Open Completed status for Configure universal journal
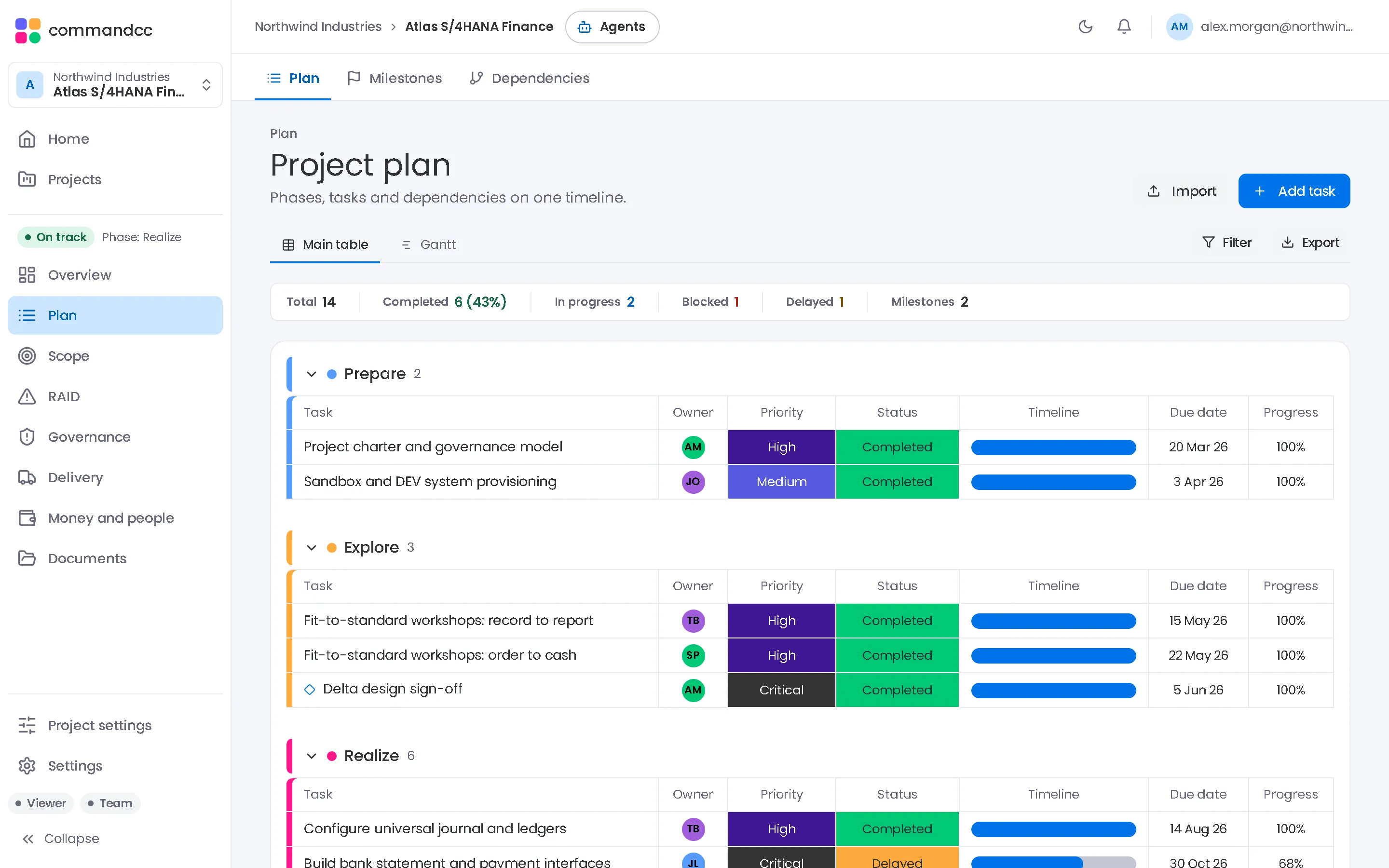Screen dimensions: 1389x868 (x=897, y=829)
